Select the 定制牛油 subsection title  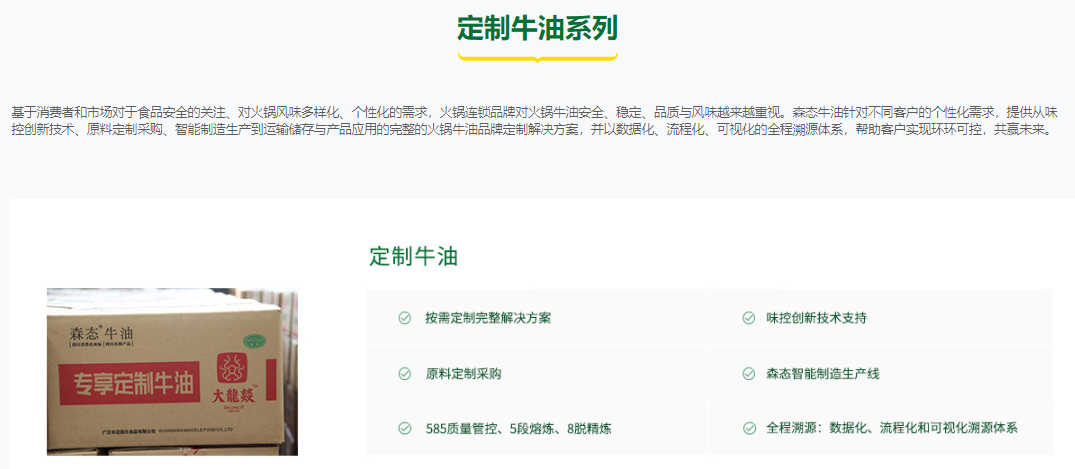(413, 256)
